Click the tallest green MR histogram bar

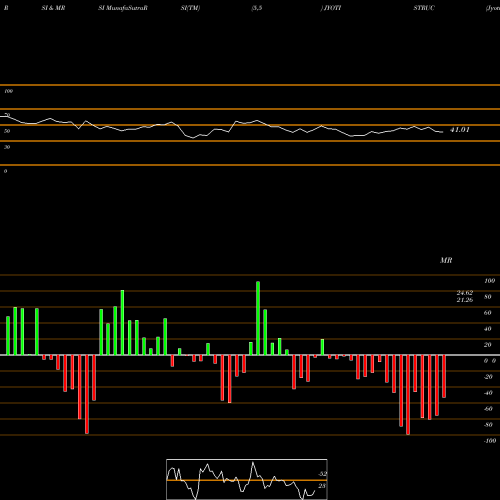click(258, 318)
